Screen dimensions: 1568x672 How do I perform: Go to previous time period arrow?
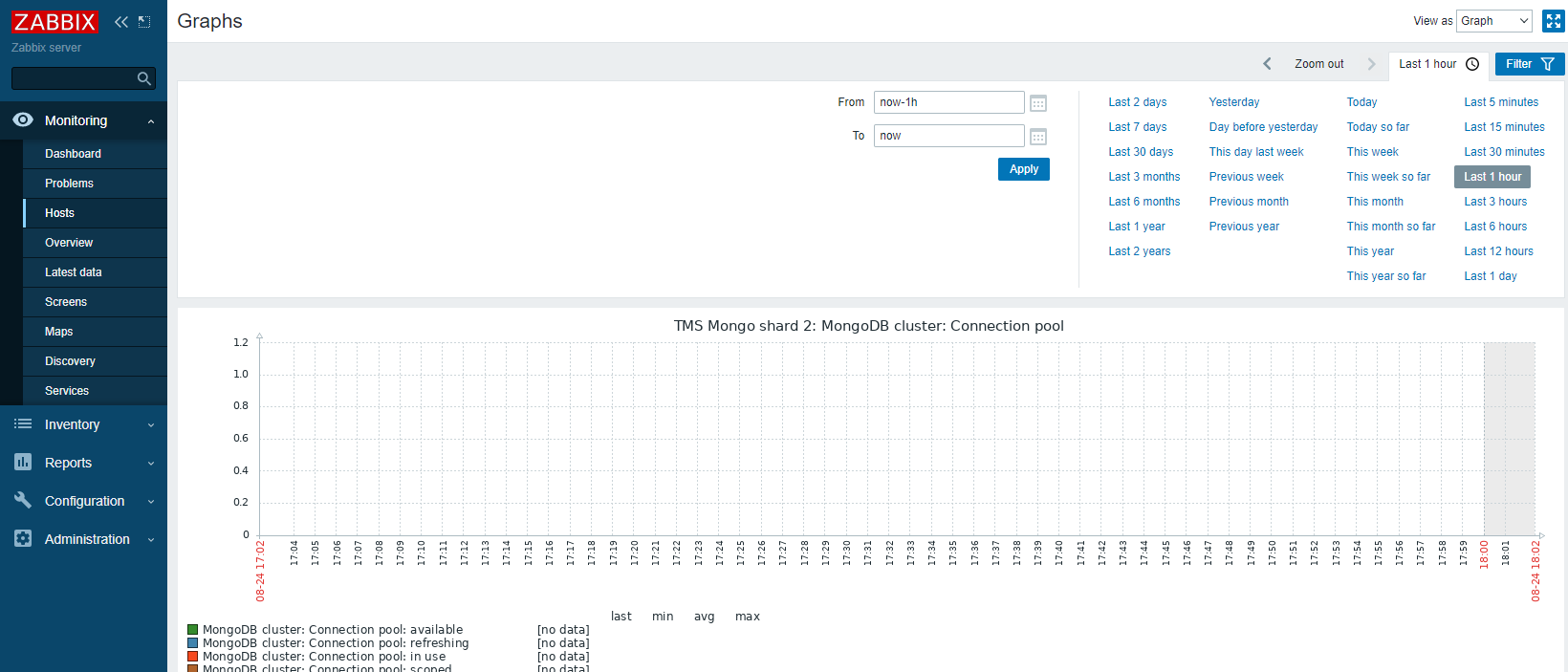[1268, 64]
